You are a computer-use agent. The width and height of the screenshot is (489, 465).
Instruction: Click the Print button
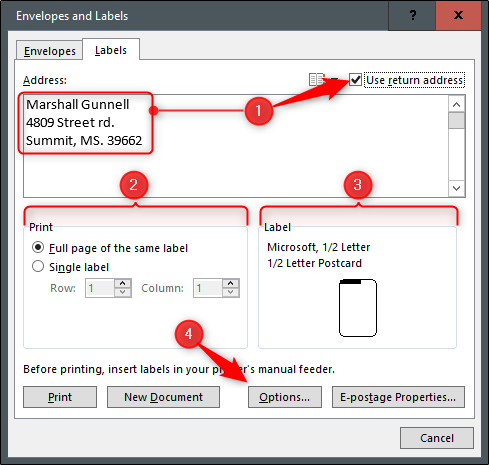[x=60, y=397]
